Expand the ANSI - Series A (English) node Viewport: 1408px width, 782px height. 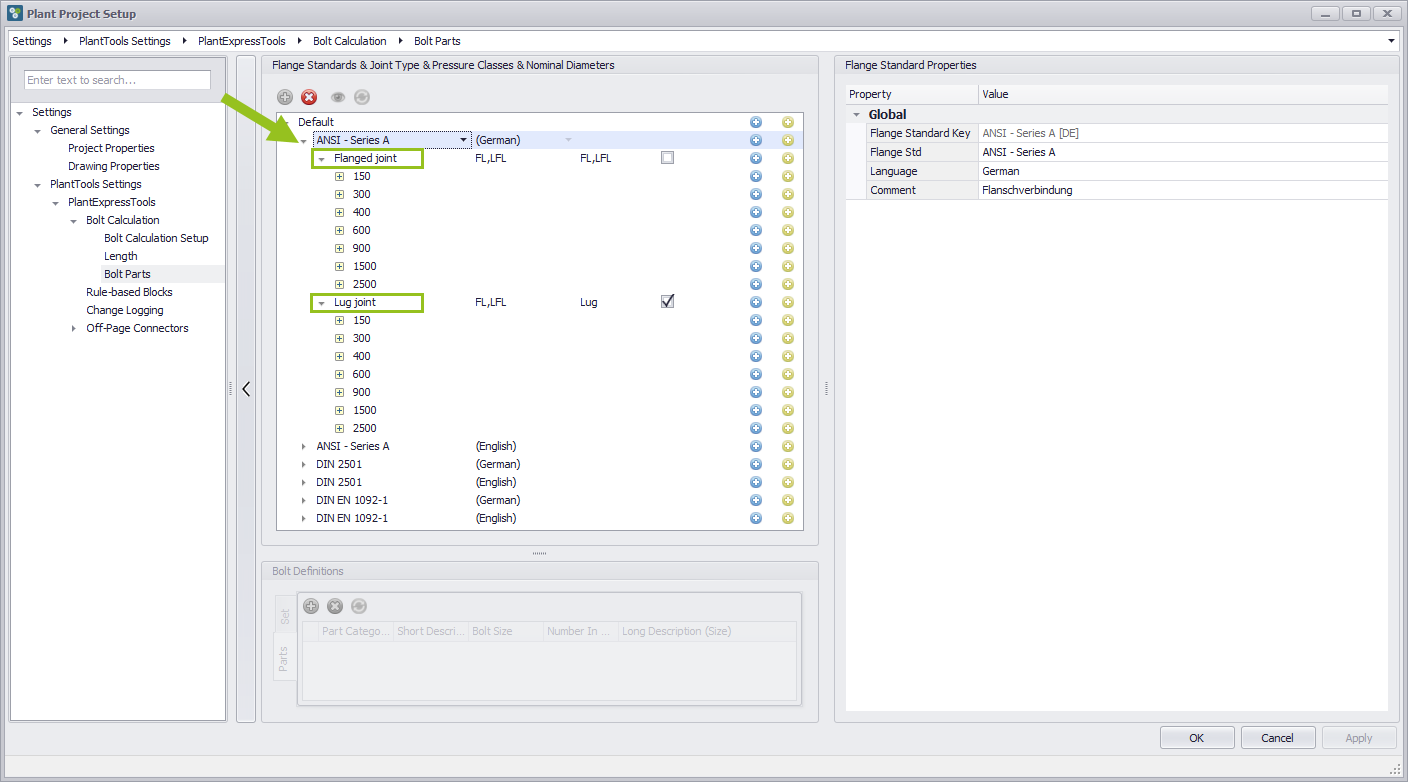point(304,446)
